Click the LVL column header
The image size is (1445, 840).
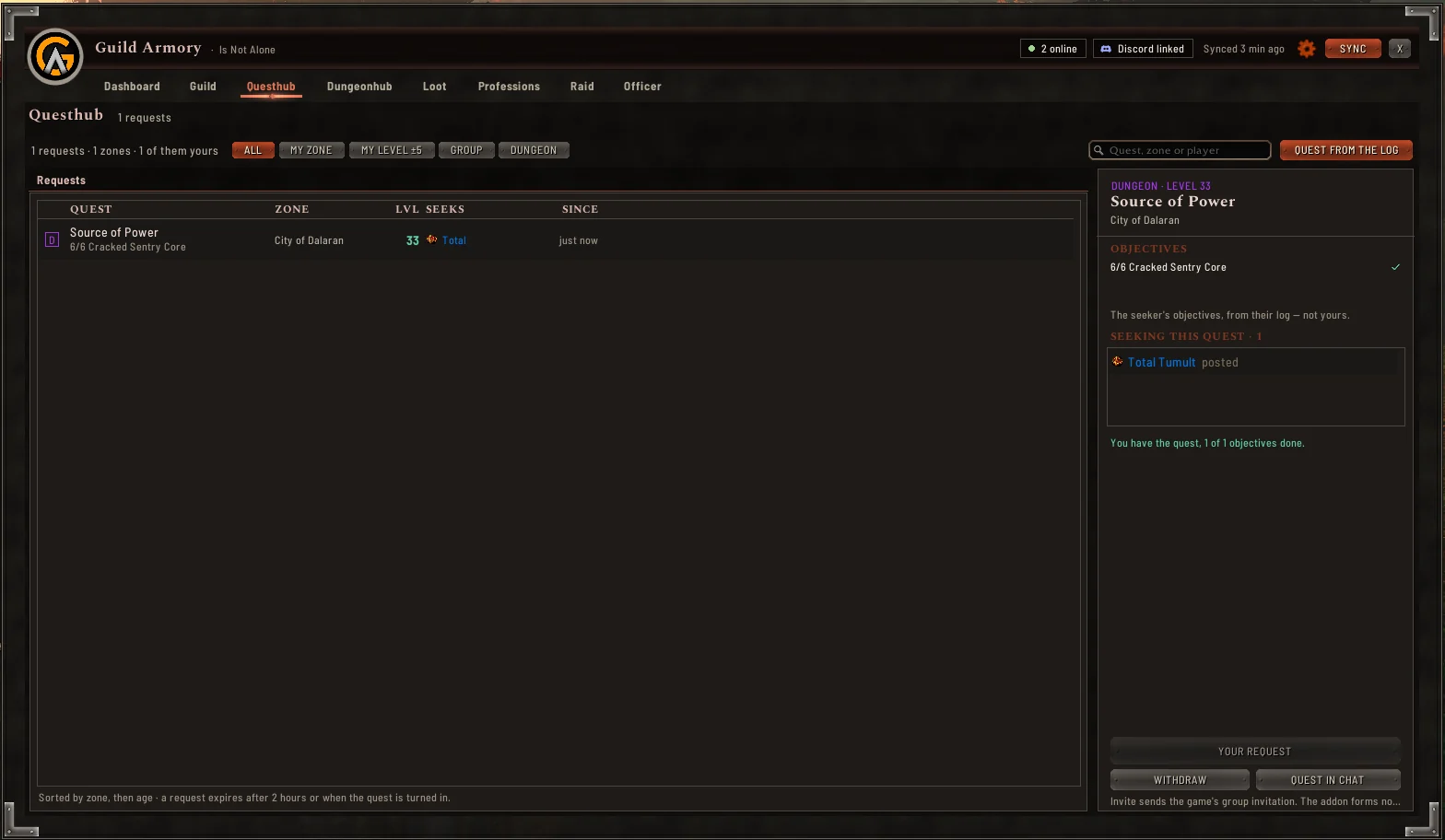click(x=407, y=209)
